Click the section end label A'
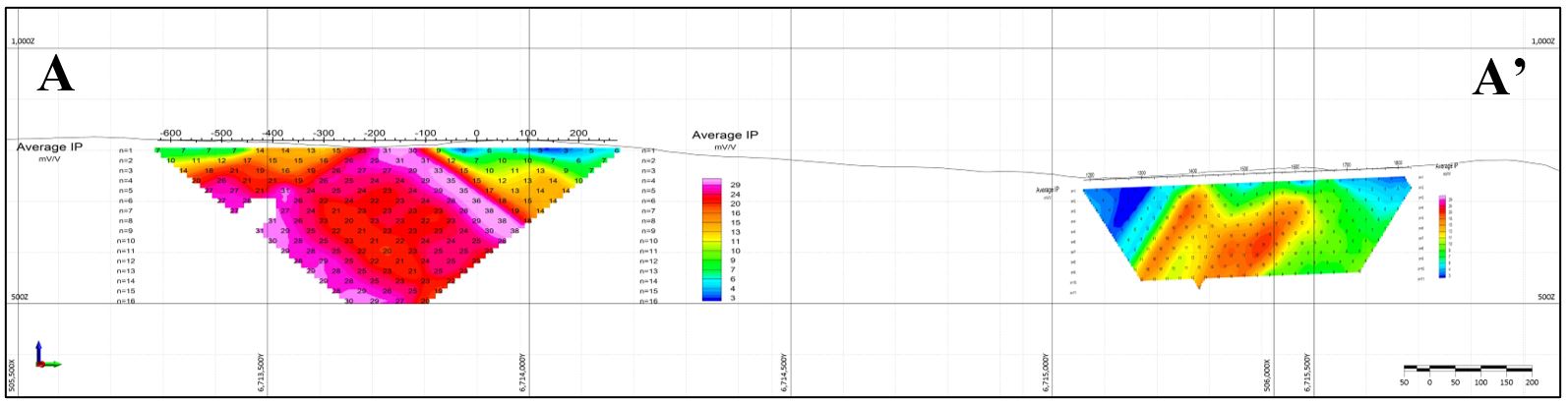 click(x=1499, y=77)
